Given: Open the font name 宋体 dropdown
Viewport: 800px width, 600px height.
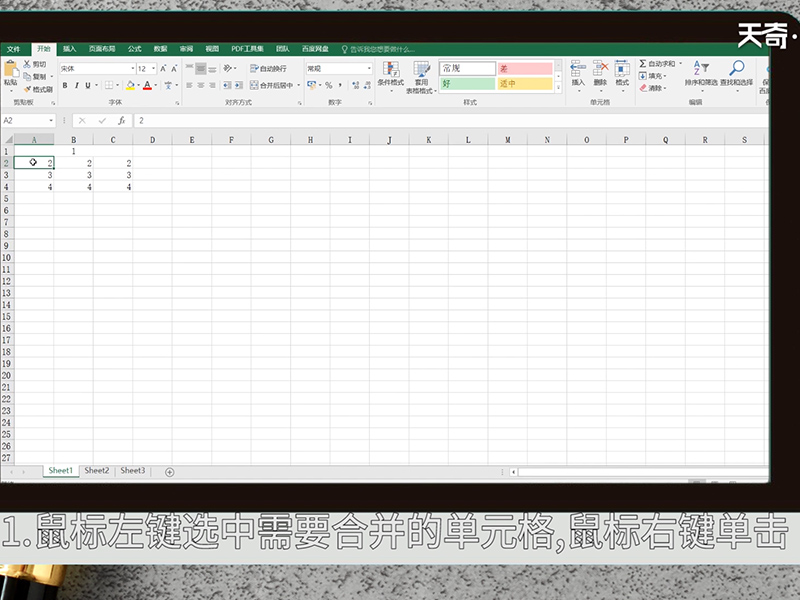Looking at the screenshot, I should pyautogui.click(x=133, y=68).
